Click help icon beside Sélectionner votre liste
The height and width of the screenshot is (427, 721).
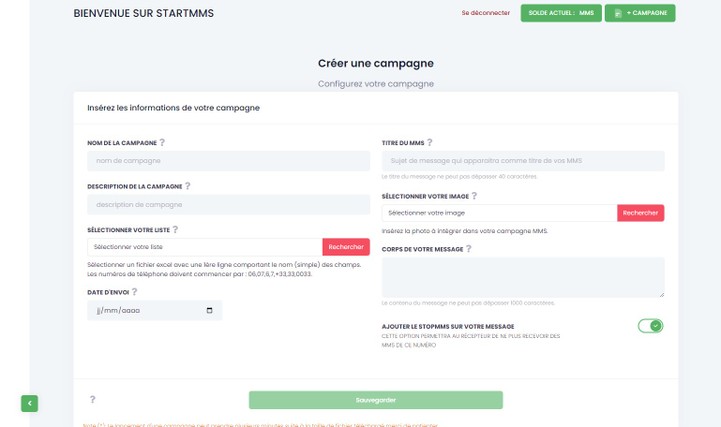pos(174,229)
